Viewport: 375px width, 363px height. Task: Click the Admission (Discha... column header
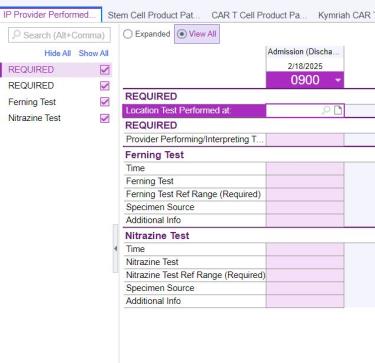click(305, 52)
